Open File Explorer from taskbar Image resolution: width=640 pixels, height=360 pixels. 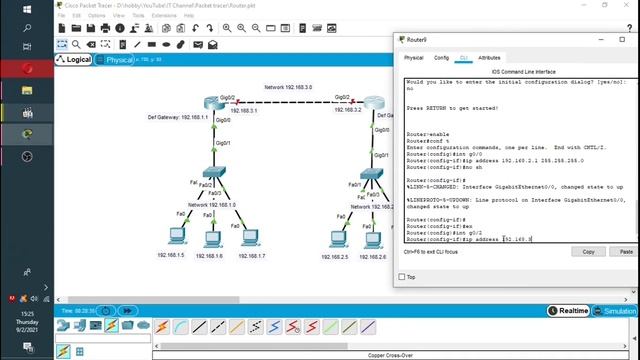[27, 90]
